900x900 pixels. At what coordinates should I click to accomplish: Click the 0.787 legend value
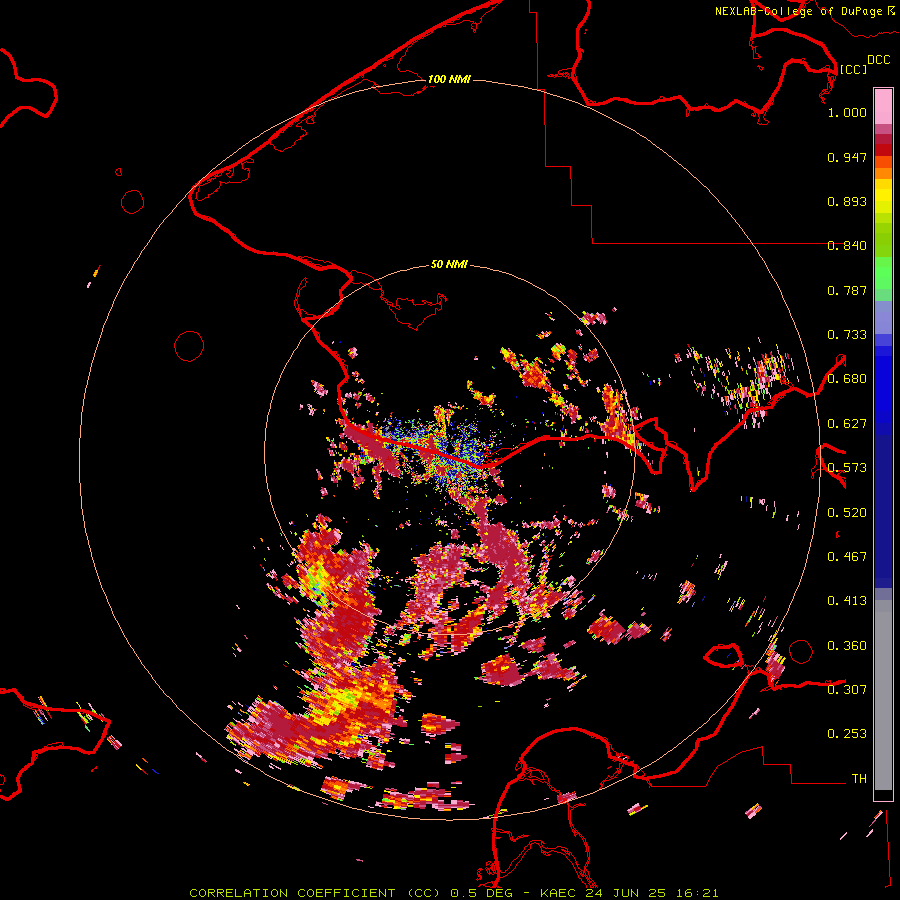pyautogui.click(x=847, y=290)
